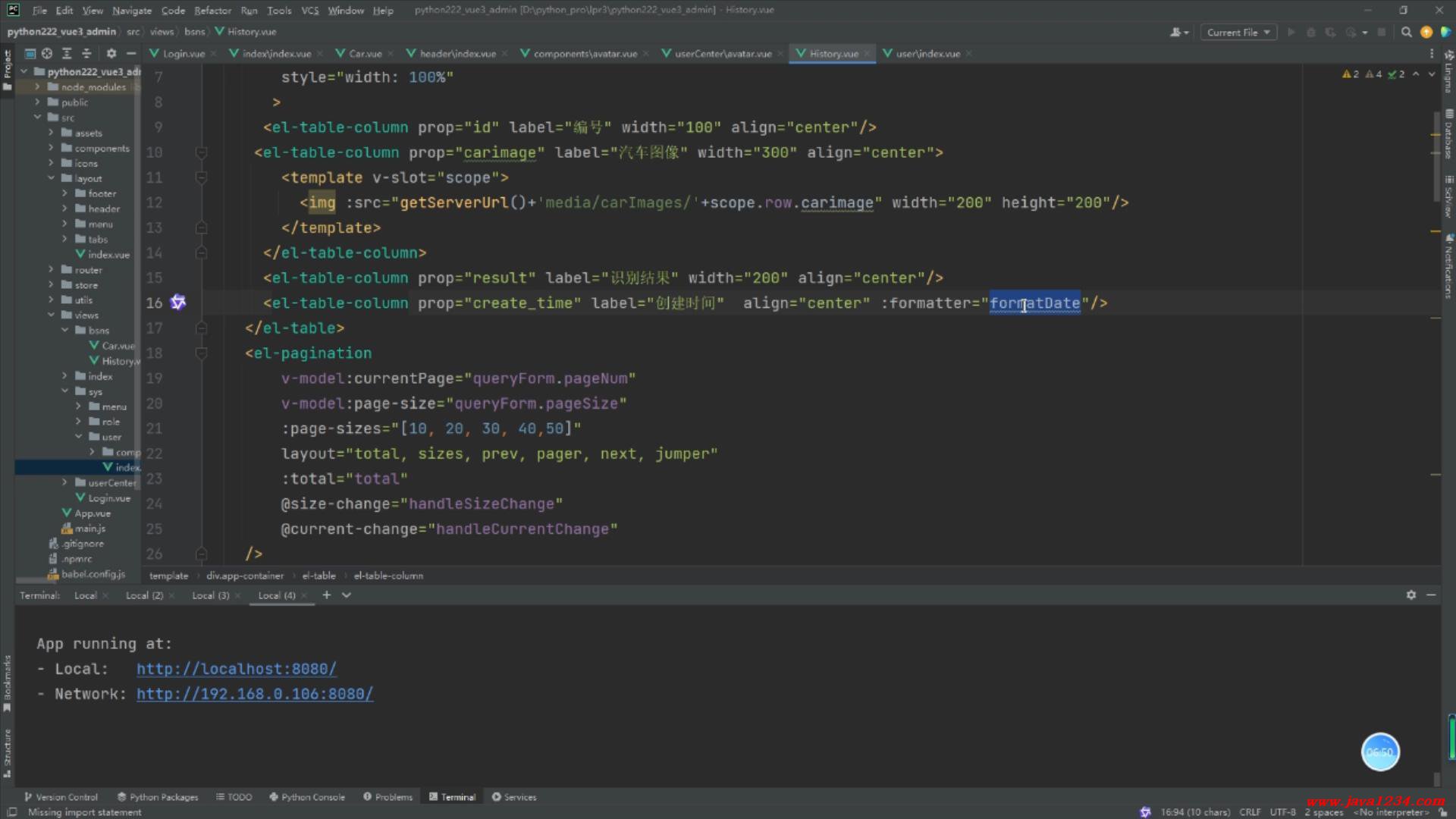Open Terminal settings gear icon
Screen dimensions: 1456x819
pos(1410,595)
